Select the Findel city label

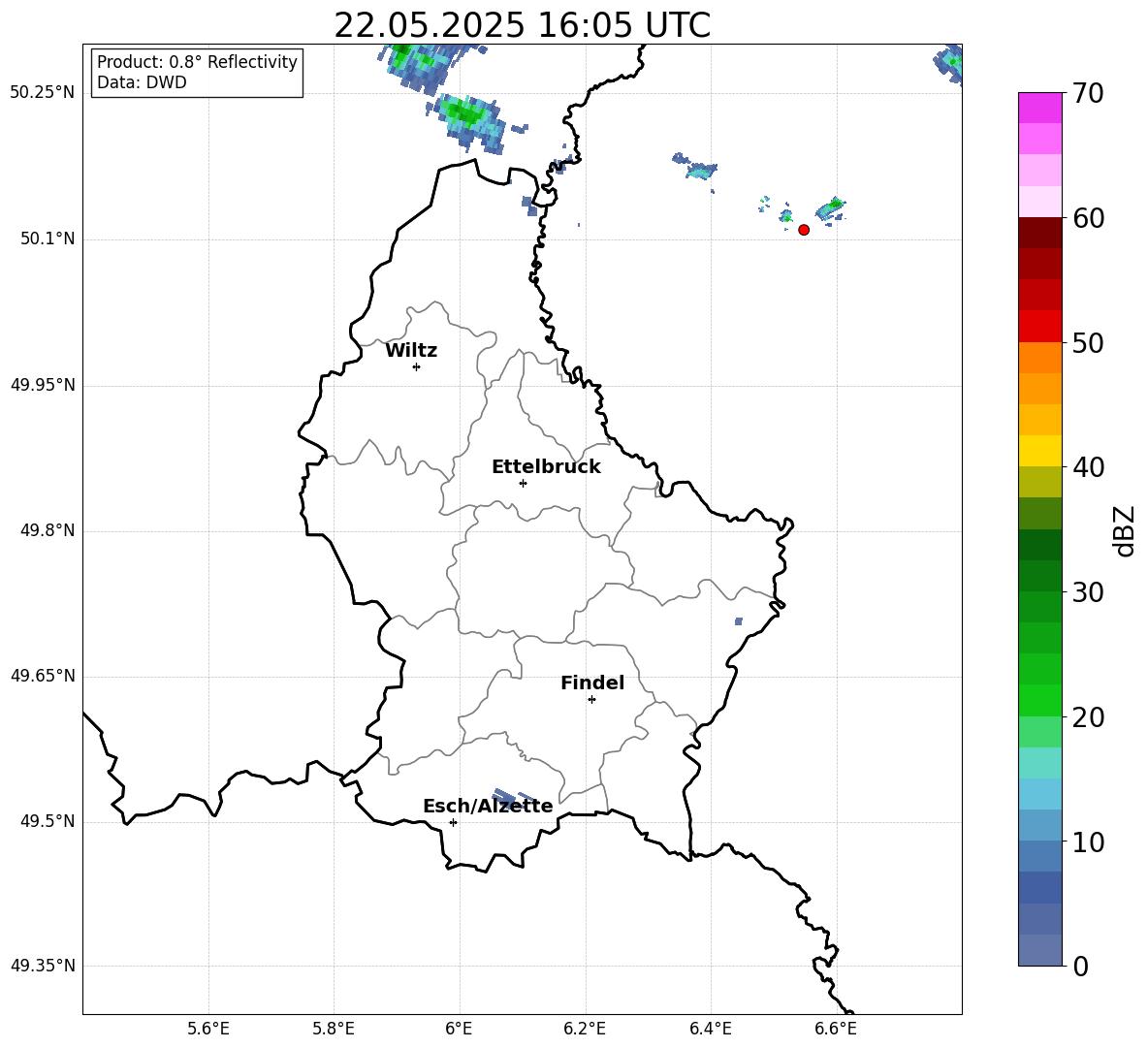[x=592, y=683]
